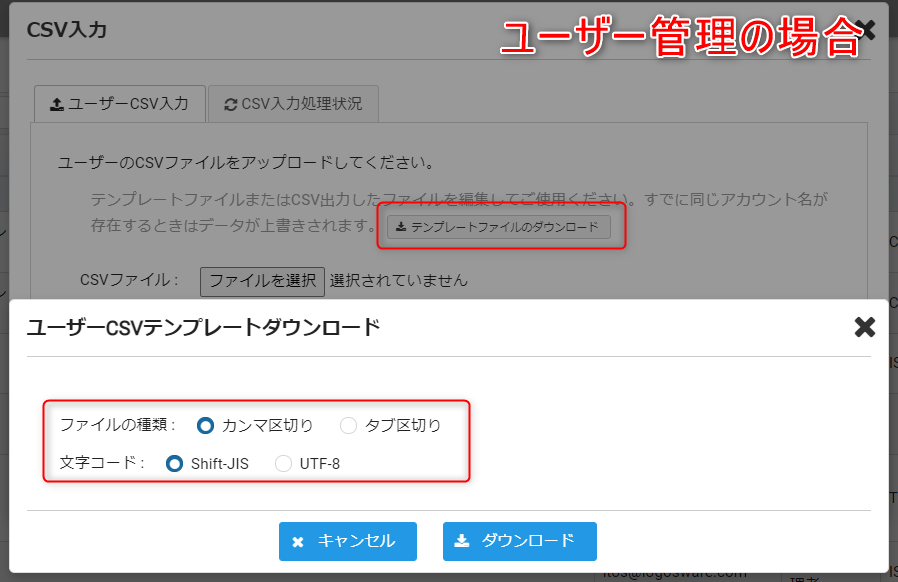Click the ファイルを選択 file chooser button
This screenshot has width=898, height=582.
tap(262, 281)
